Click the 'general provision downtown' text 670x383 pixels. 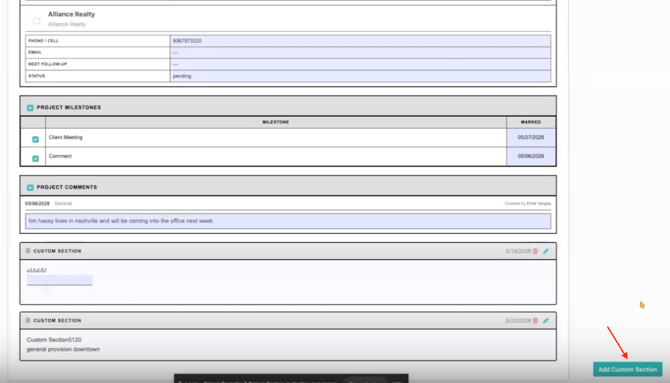click(x=63, y=349)
